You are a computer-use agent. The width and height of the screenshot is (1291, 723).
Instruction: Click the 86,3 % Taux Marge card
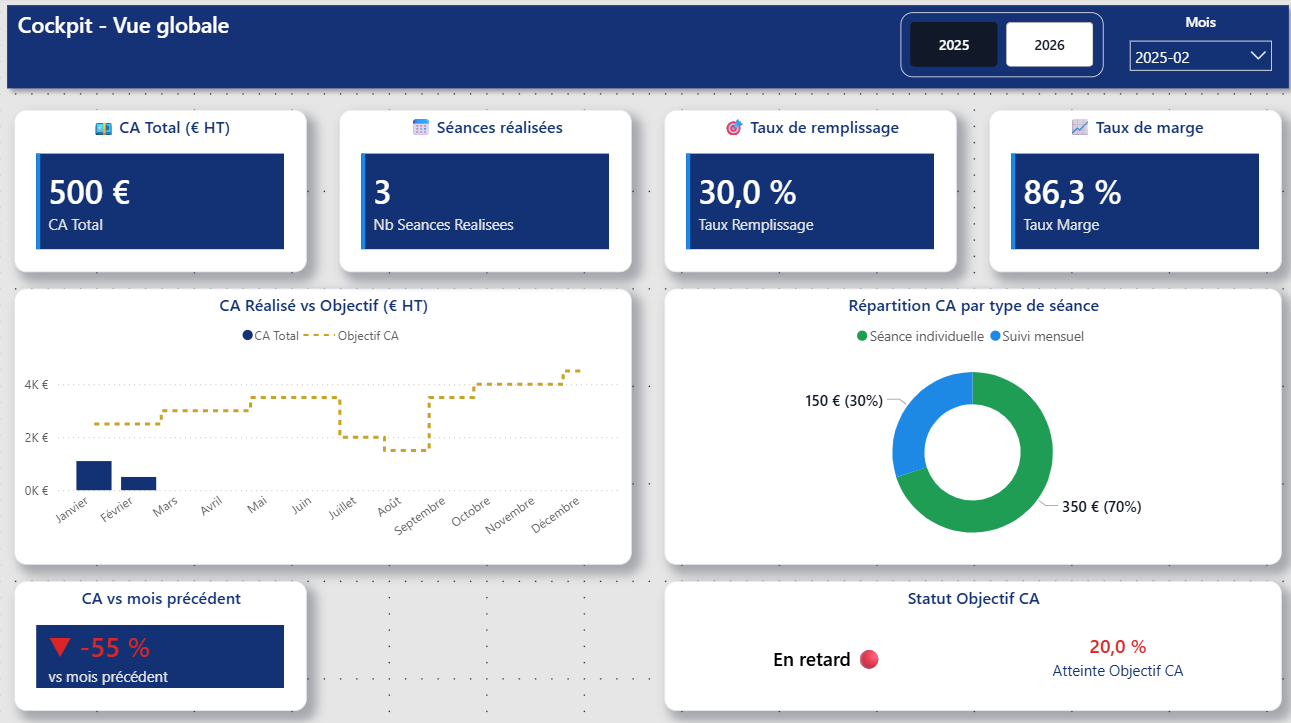[1134, 201]
